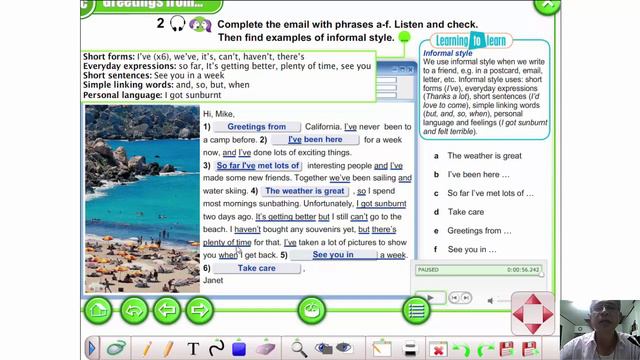This screenshot has height=360, width=640.
Task: Skip audio to next track
Action: pos(466,298)
